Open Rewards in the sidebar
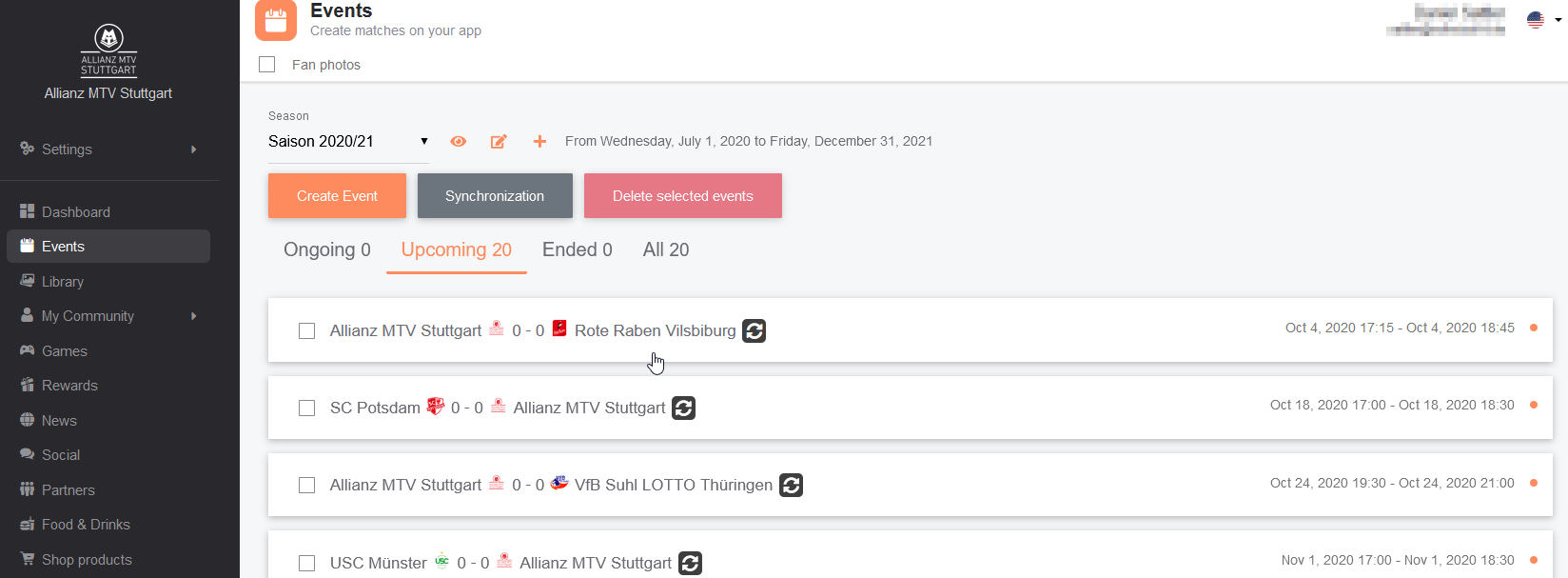Screen dimensions: 1568x578 pos(69,386)
